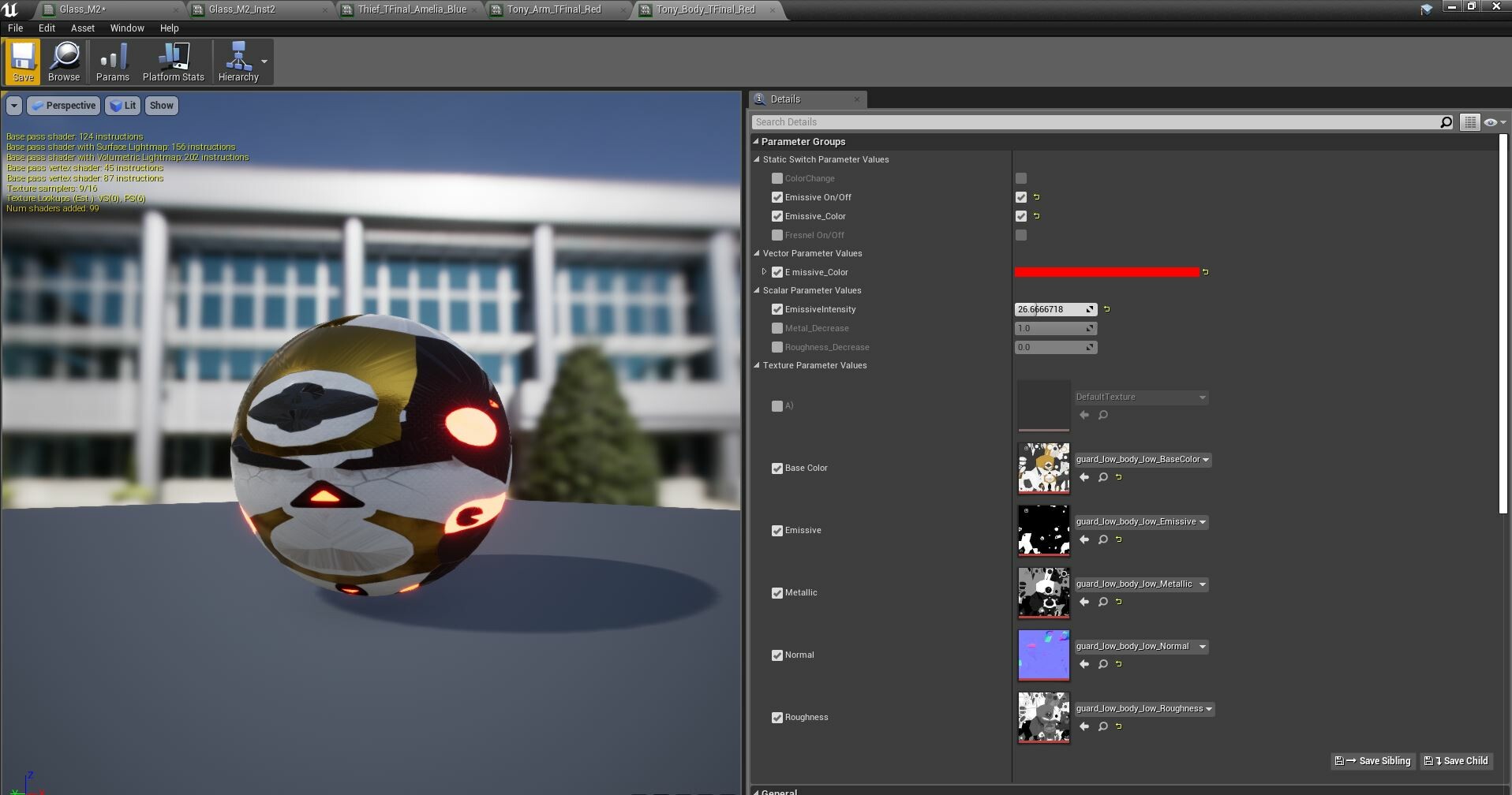Click the reset arrow next to EmissiveIntensity
This screenshot has height=795, width=1512.
[x=1106, y=309]
